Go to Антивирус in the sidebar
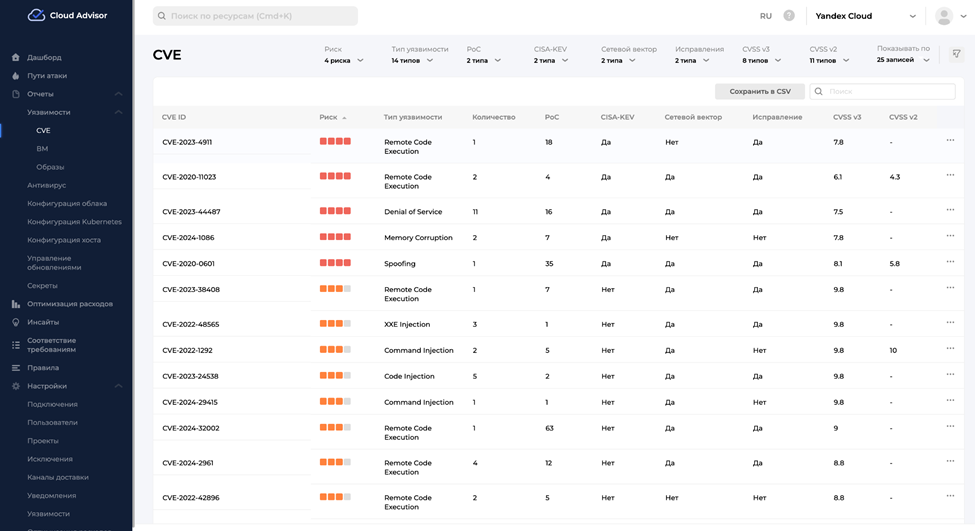 click(x=47, y=185)
